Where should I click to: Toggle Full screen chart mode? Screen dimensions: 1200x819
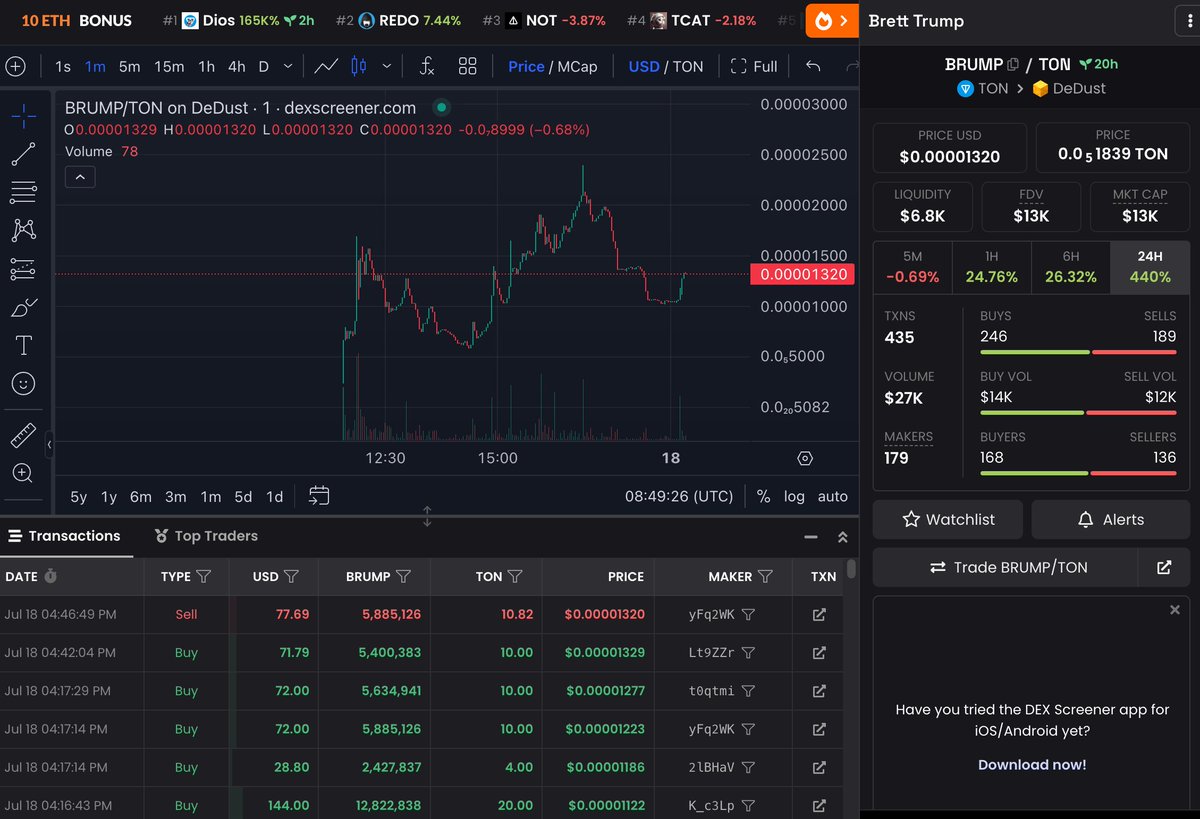(x=754, y=66)
